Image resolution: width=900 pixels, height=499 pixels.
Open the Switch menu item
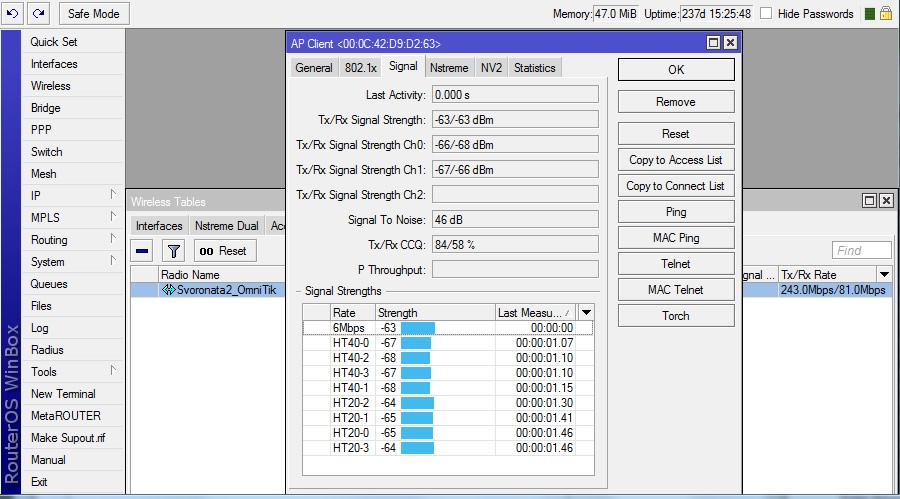click(46, 152)
